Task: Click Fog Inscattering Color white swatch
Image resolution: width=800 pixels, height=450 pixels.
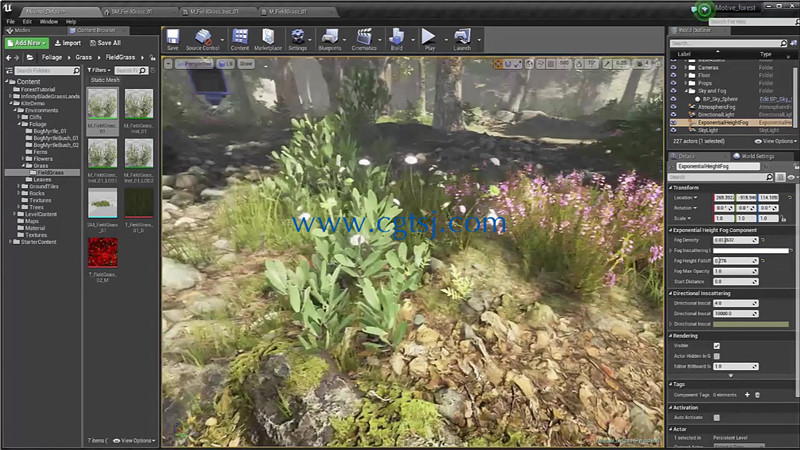Action: (x=751, y=251)
